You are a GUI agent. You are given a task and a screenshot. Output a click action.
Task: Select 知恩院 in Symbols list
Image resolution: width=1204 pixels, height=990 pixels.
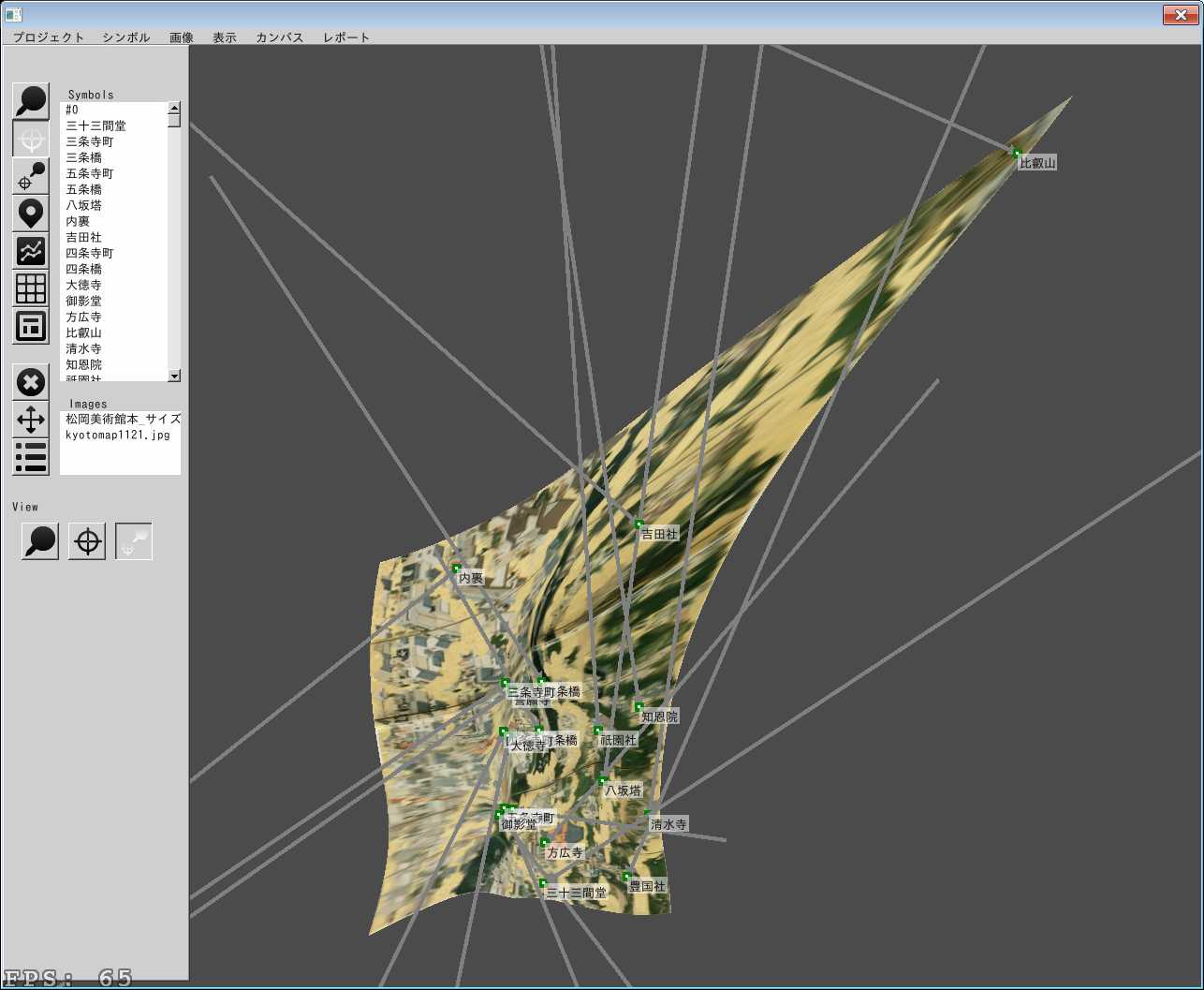tap(113, 364)
